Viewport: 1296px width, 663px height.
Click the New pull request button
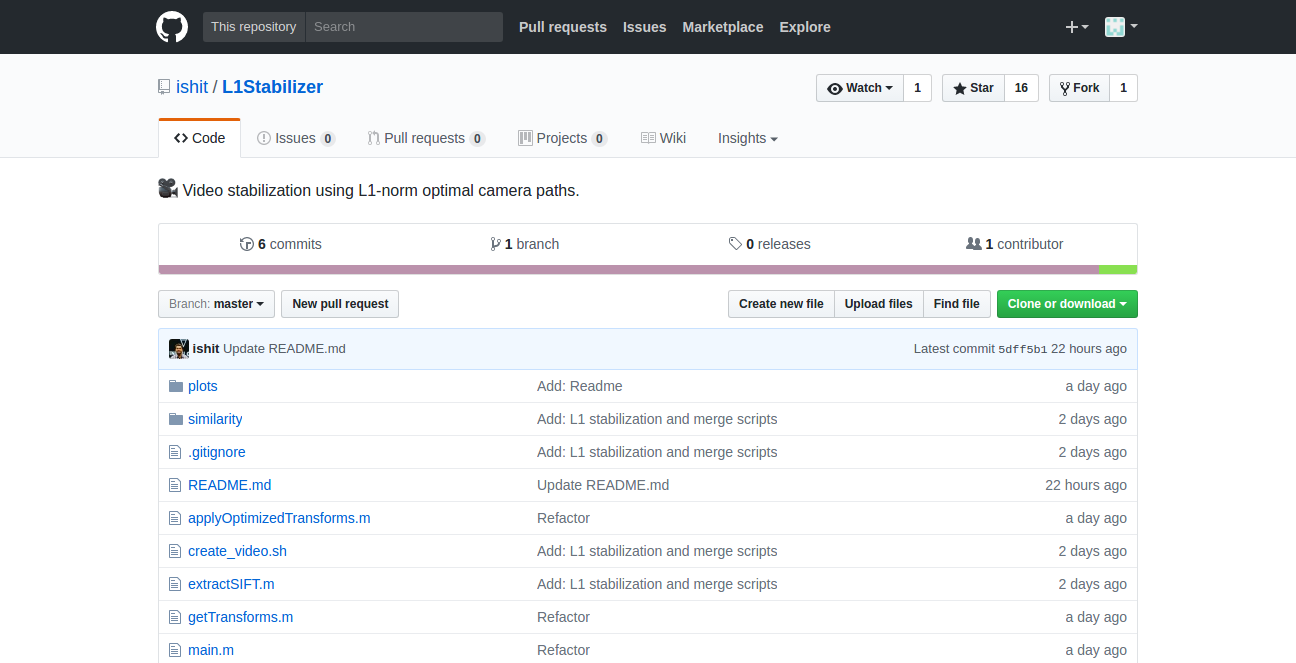[340, 304]
